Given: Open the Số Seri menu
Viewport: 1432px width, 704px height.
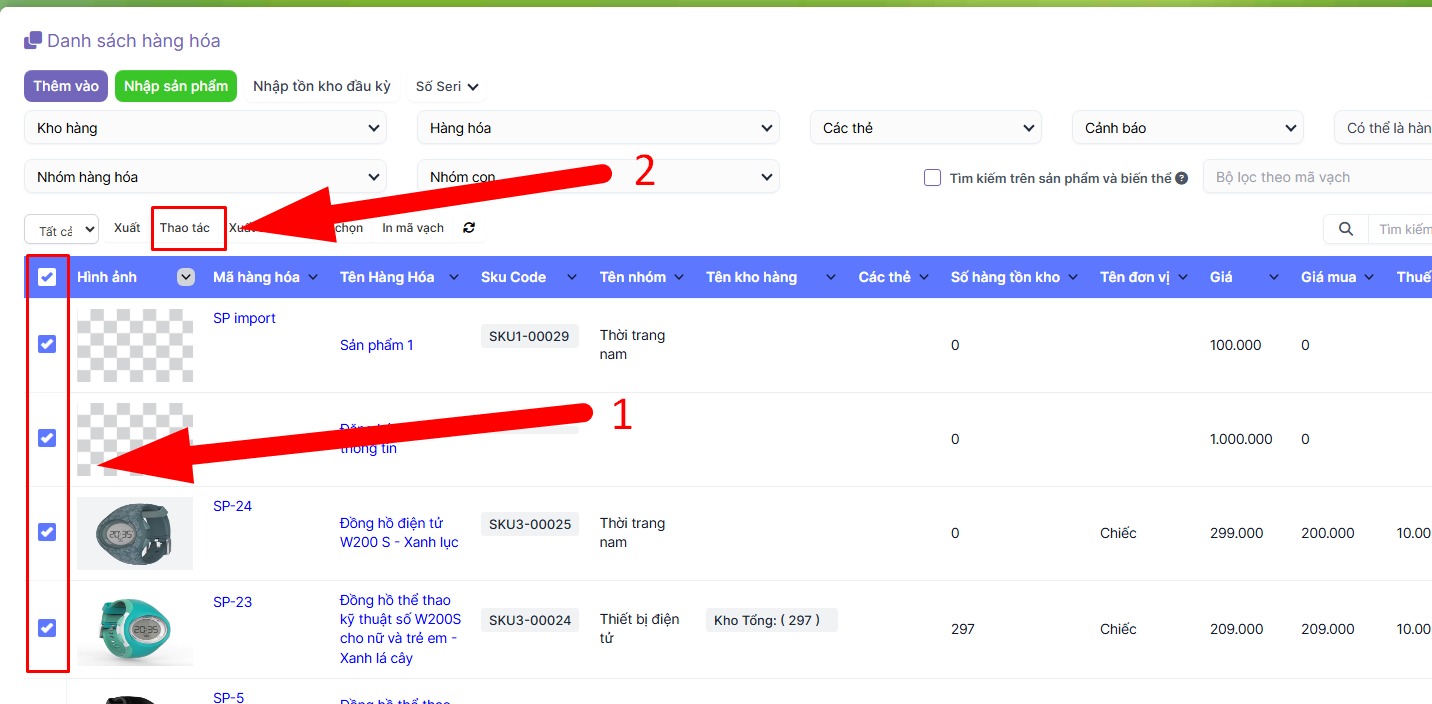Looking at the screenshot, I should point(447,86).
